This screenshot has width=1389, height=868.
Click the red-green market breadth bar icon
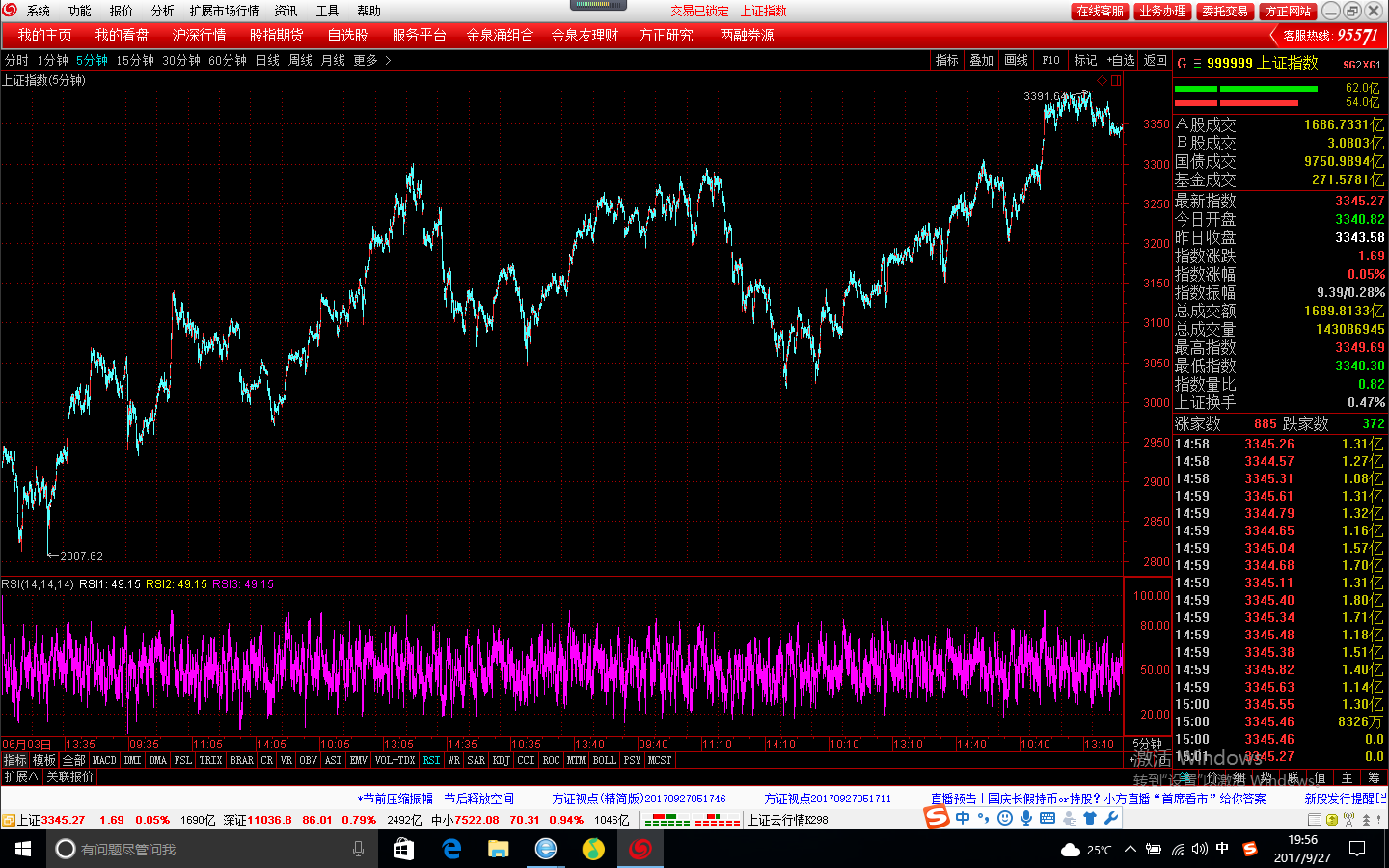click(x=692, y=820)
